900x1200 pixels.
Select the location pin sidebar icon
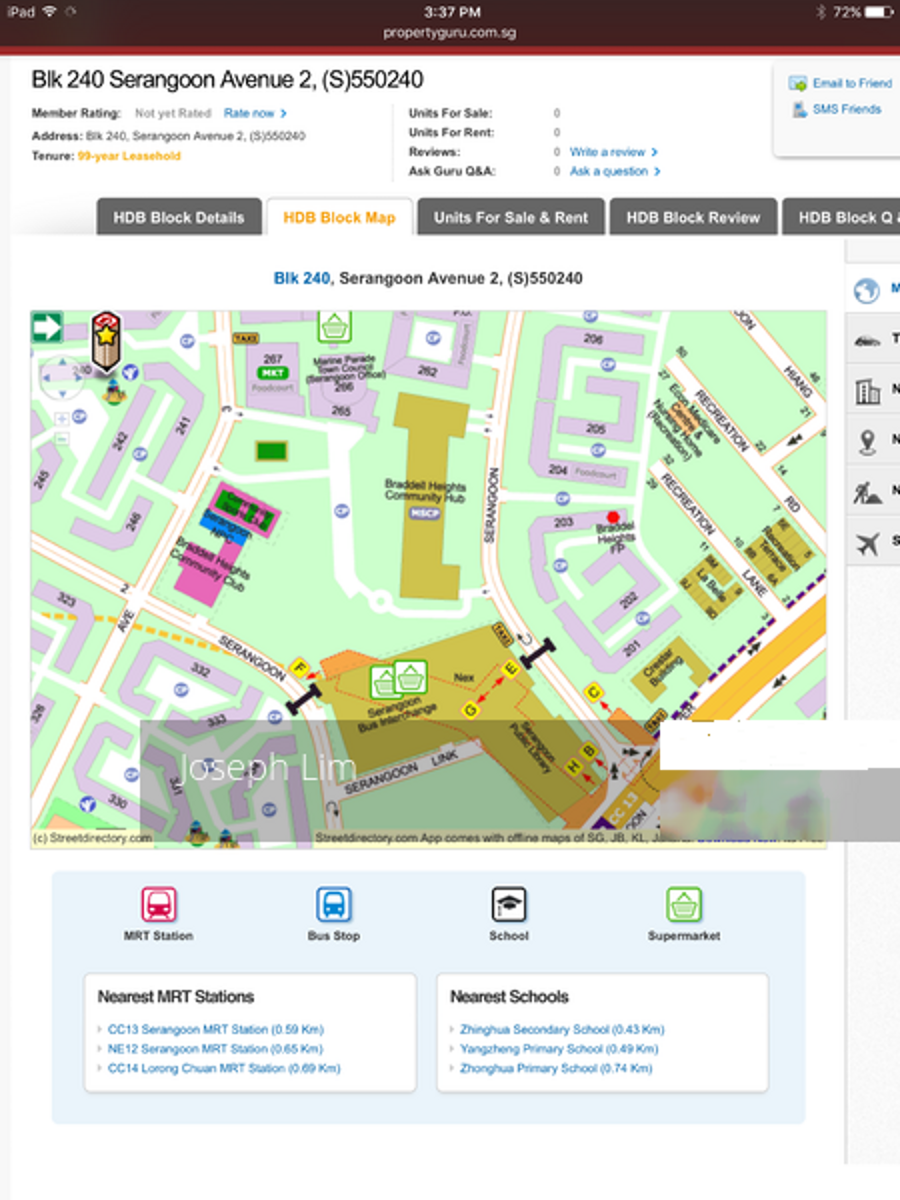(x=868, y=441)
